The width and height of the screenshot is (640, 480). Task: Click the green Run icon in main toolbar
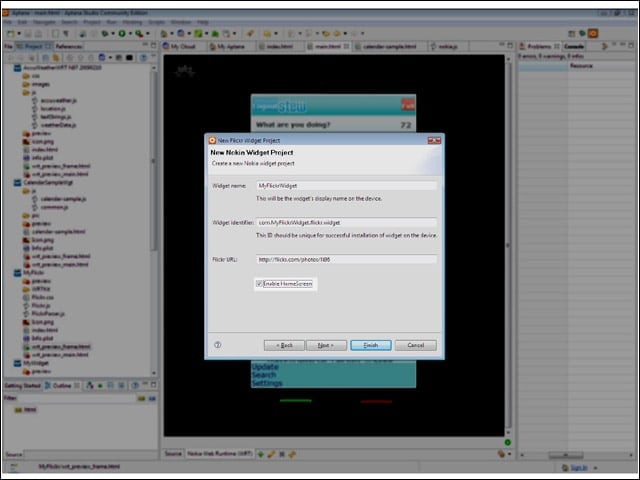coord(122,33)
